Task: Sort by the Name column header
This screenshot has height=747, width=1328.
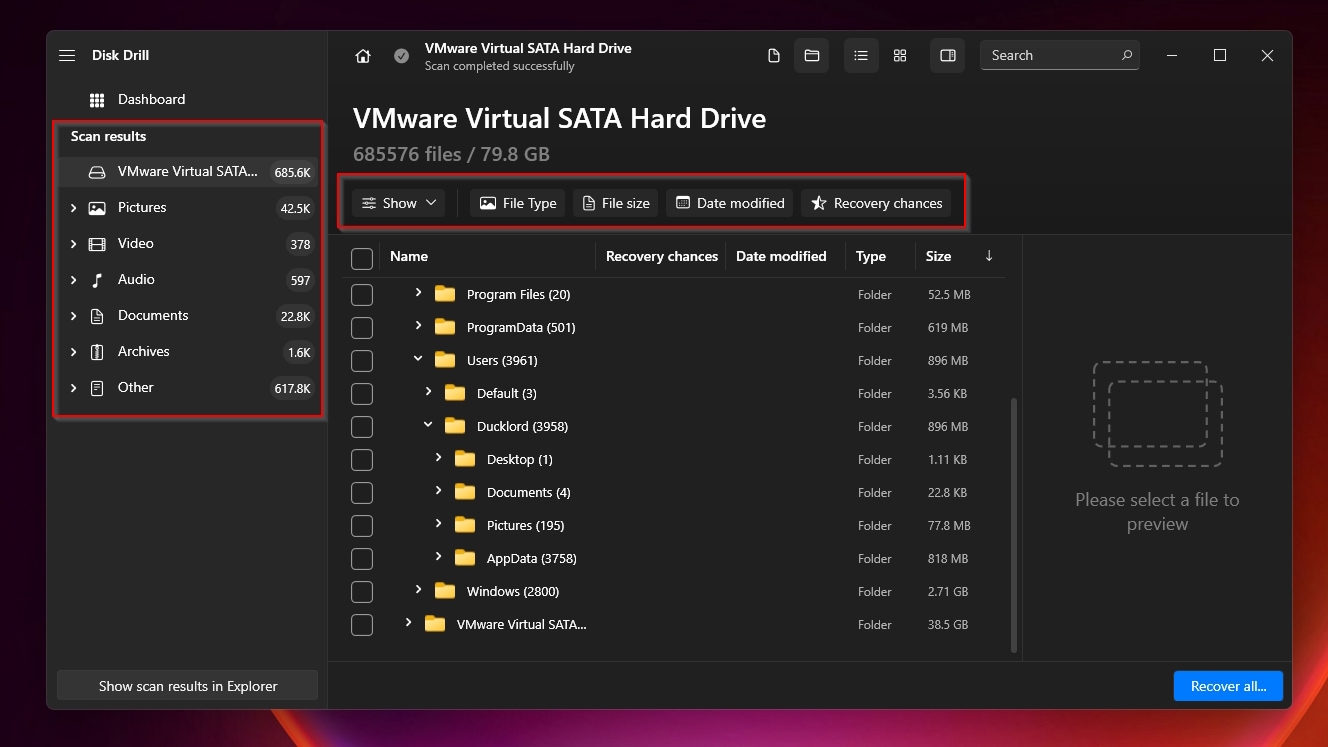Action: pos(409,256)
